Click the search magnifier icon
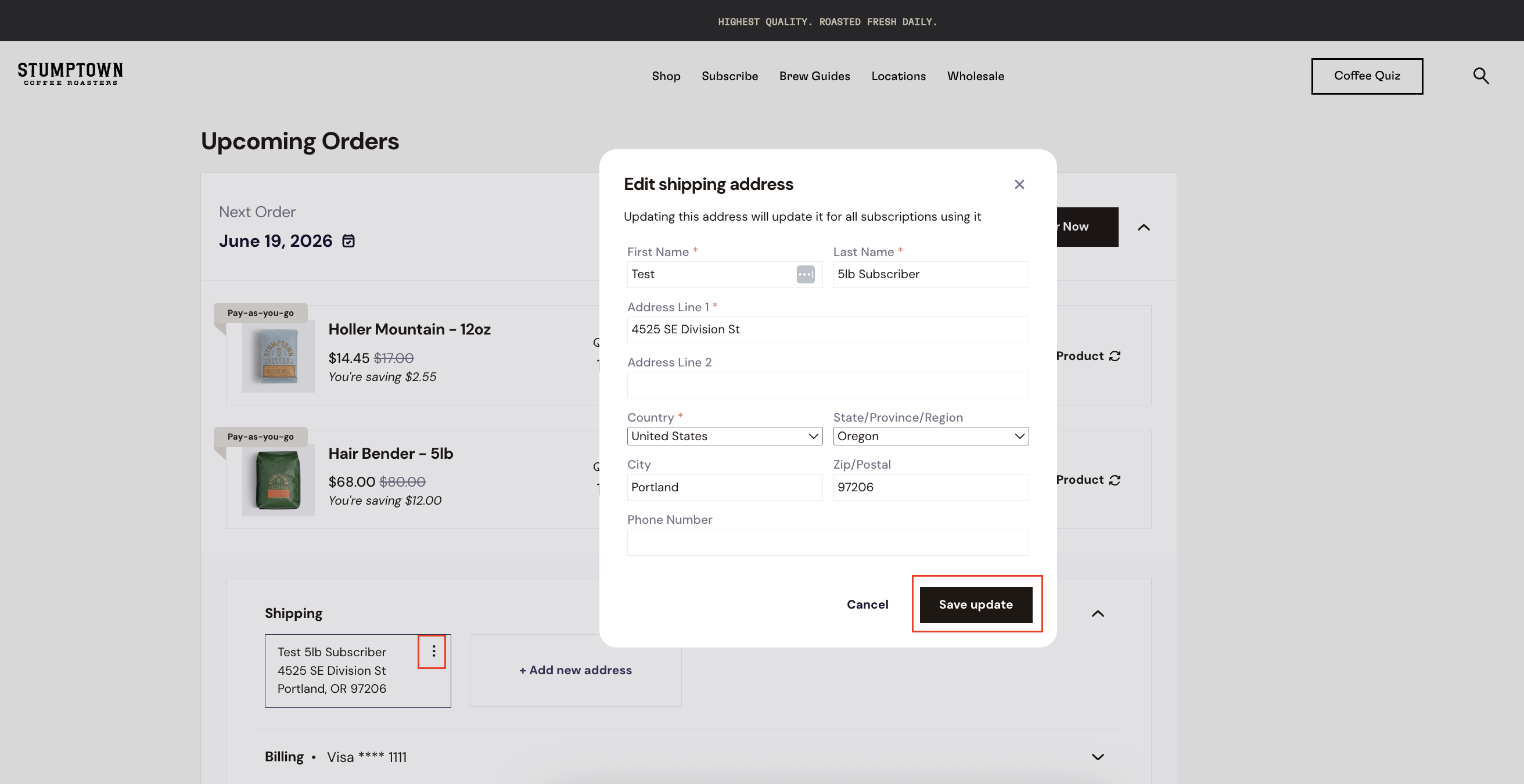This screenshot has width=1524, height=784. click(x=1481, y=75)
